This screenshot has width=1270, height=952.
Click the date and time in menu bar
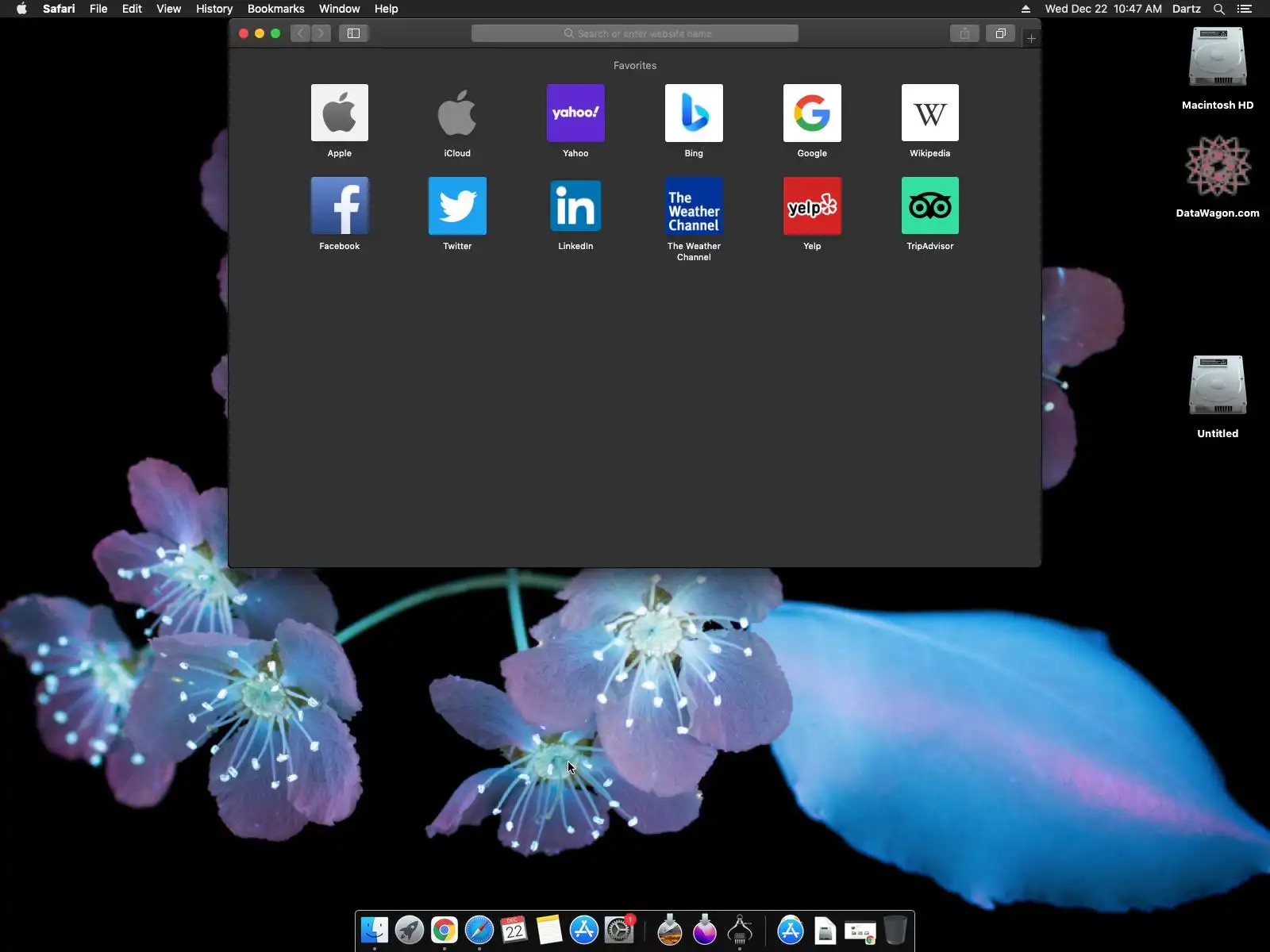(x=1103, y=9)
